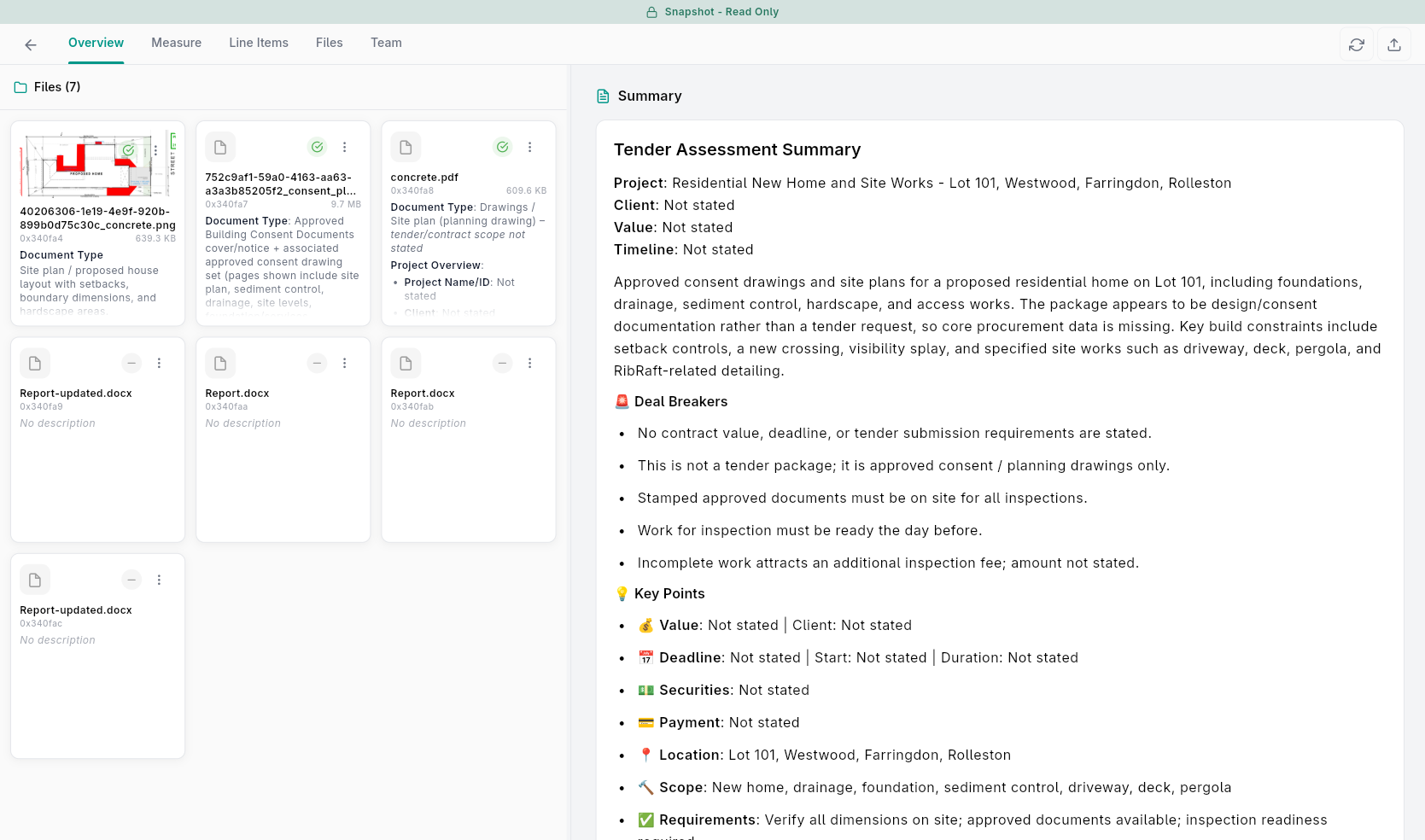1425x840 pixels.
Task: Open options menu for Report.docx 0x340faa
Action: point(344,363)
